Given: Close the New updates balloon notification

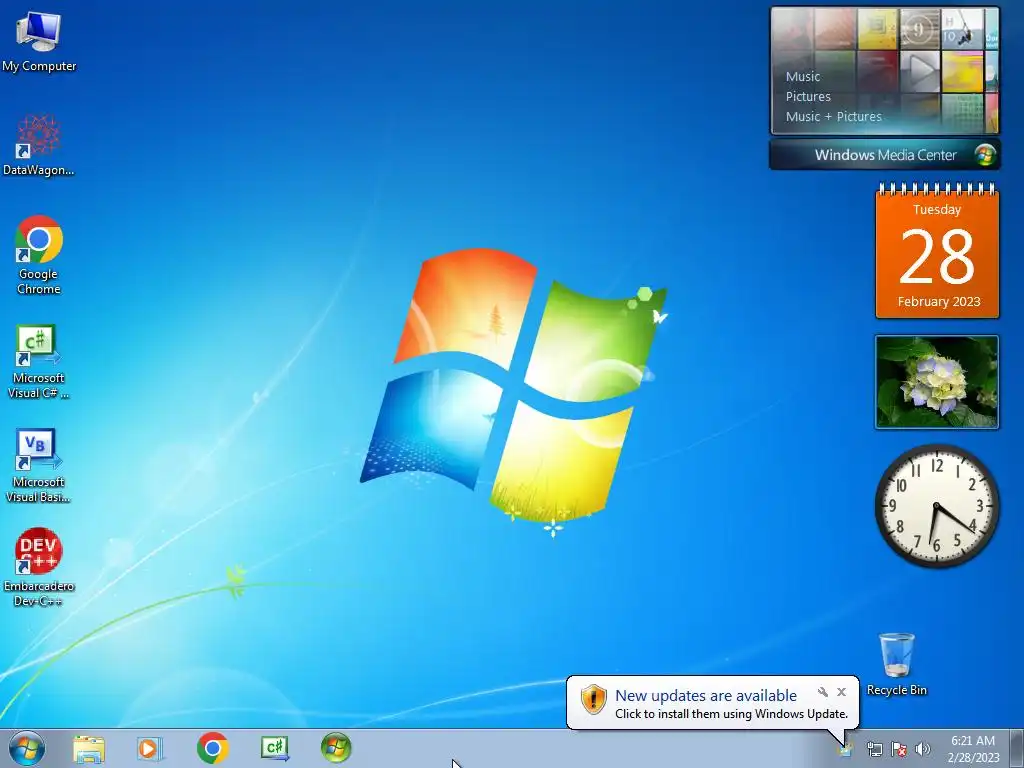Looking at the screenshot, I should click(841, 692).
